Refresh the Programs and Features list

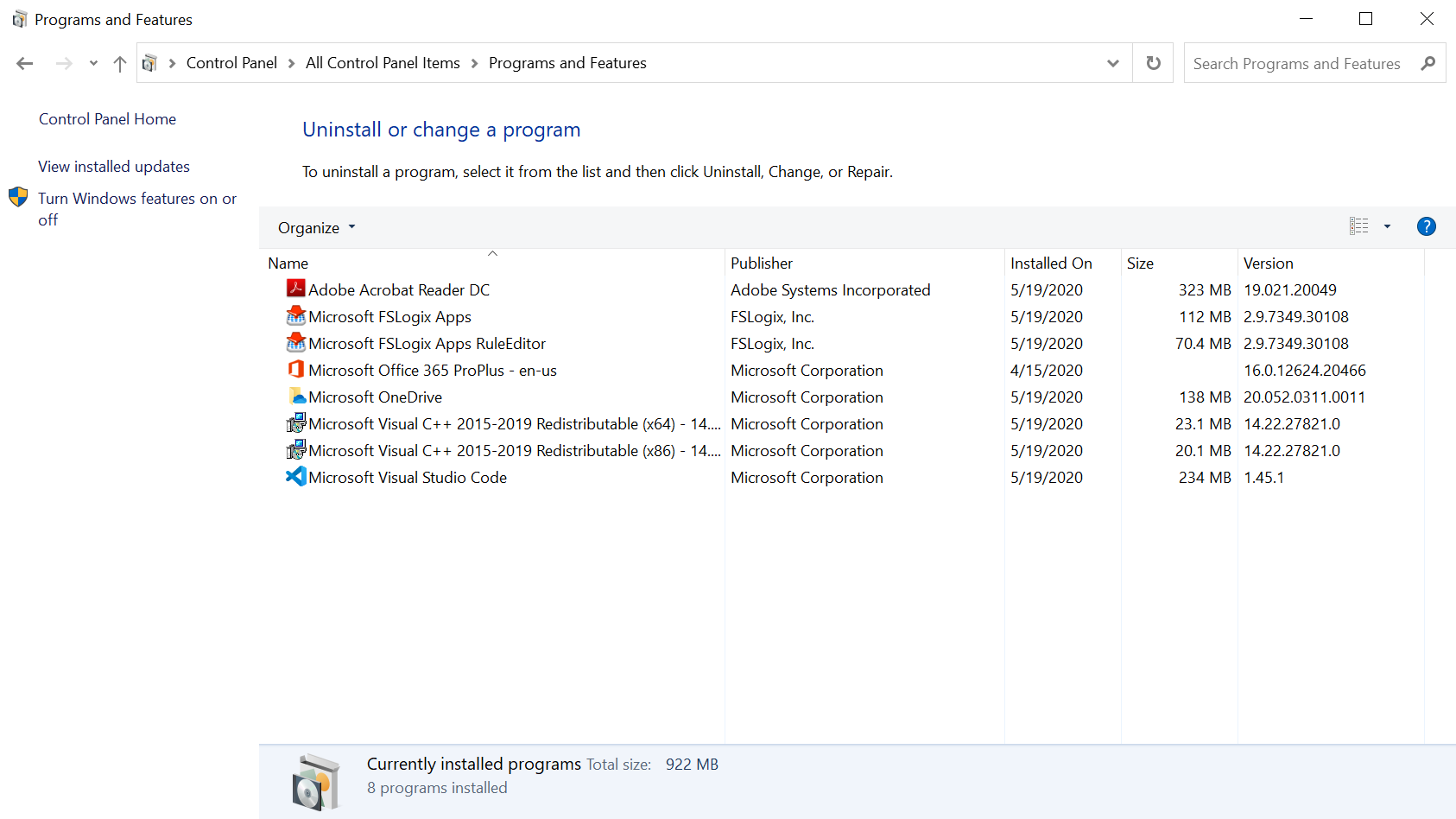(1153, 63)
